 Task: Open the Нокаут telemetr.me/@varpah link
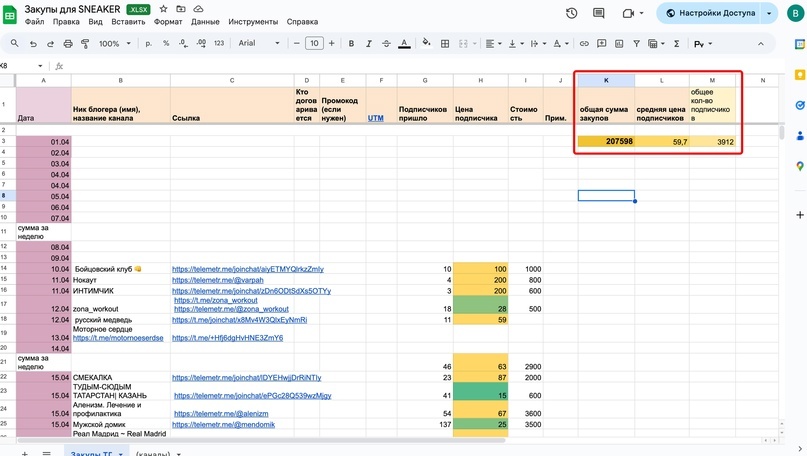(218, 280)
